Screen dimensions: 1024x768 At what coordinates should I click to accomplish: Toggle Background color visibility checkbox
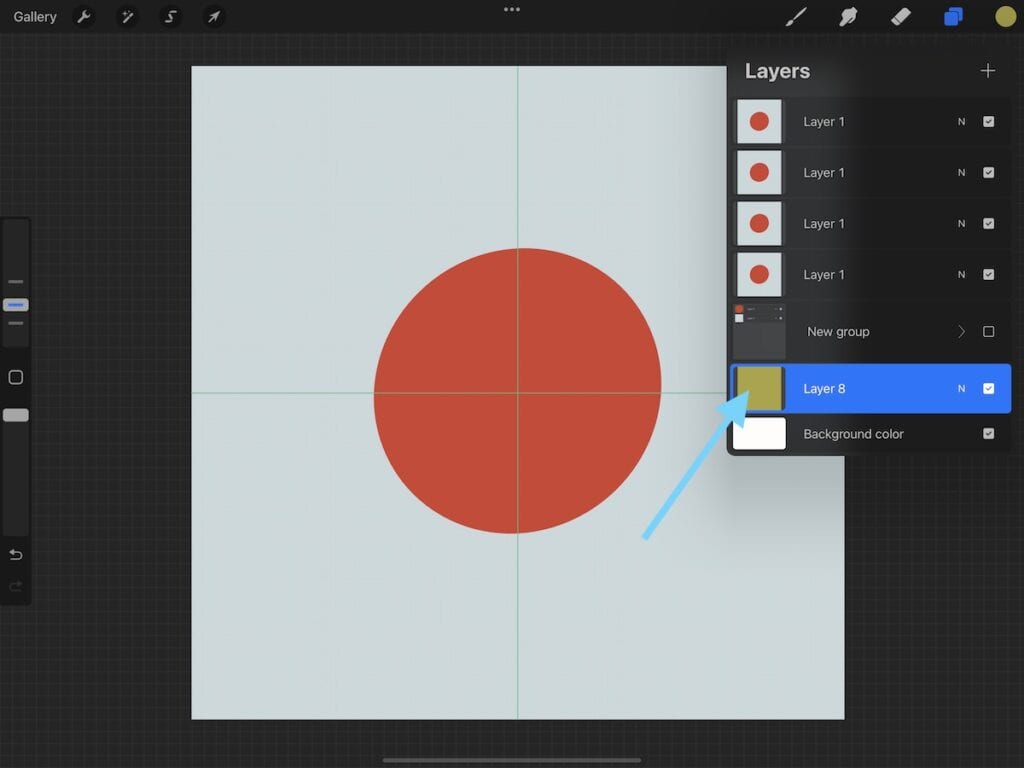[988, 434]
